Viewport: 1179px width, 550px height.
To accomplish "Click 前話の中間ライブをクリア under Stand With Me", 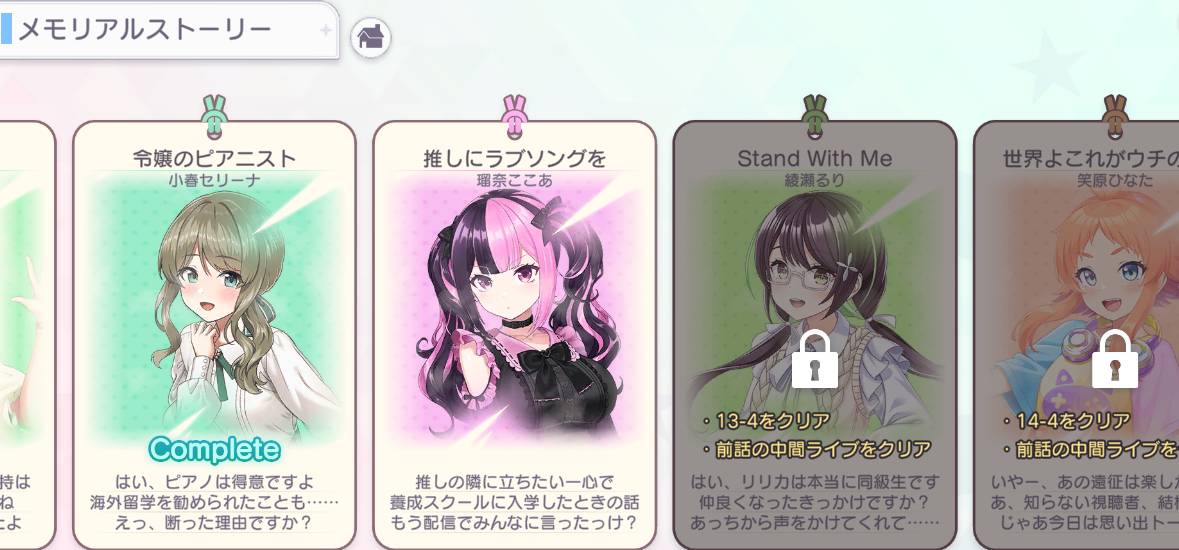I will pos(815,450).
